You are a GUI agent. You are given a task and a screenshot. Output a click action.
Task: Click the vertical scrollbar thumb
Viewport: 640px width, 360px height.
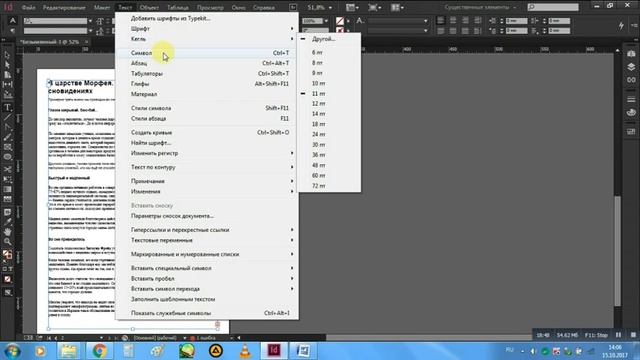(x=618, y=250)
